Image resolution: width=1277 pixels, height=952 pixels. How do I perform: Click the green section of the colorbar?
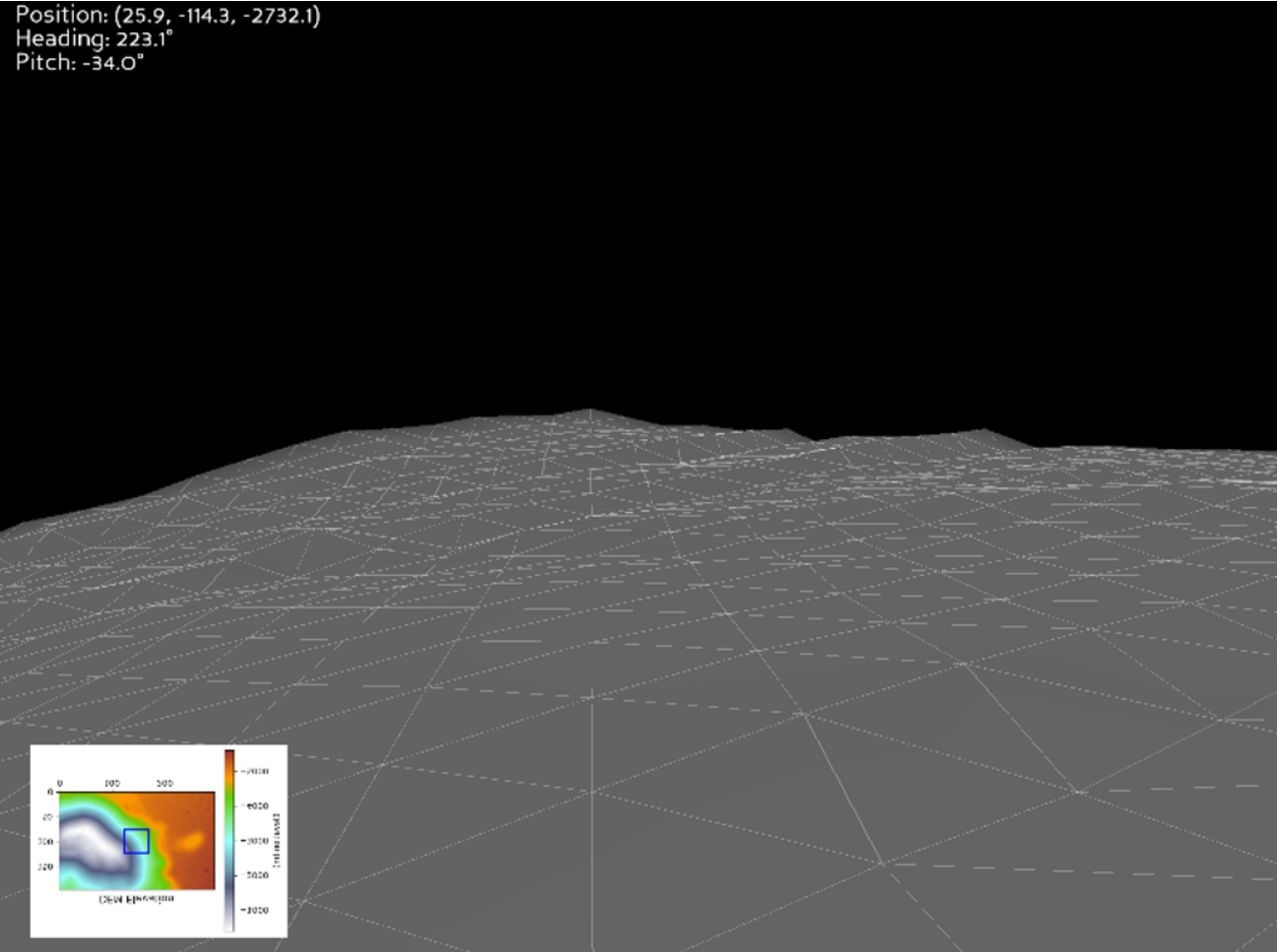tap(229, 802)
